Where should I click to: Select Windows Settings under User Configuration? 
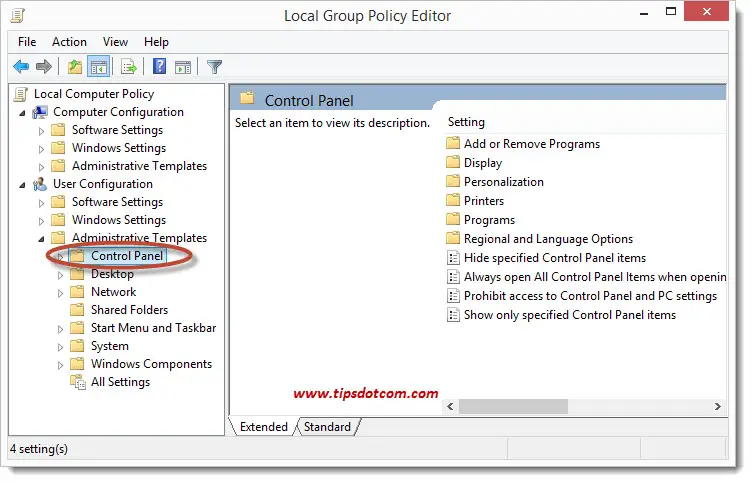(x=119, y=220)
